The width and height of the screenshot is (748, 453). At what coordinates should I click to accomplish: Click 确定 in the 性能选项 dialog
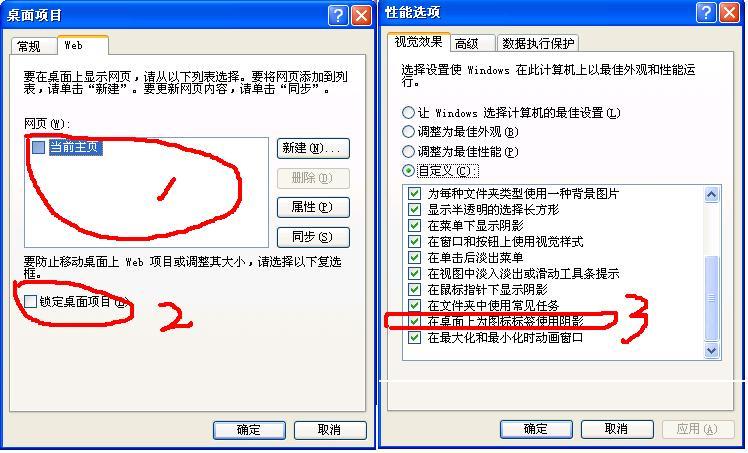(536, 429)
